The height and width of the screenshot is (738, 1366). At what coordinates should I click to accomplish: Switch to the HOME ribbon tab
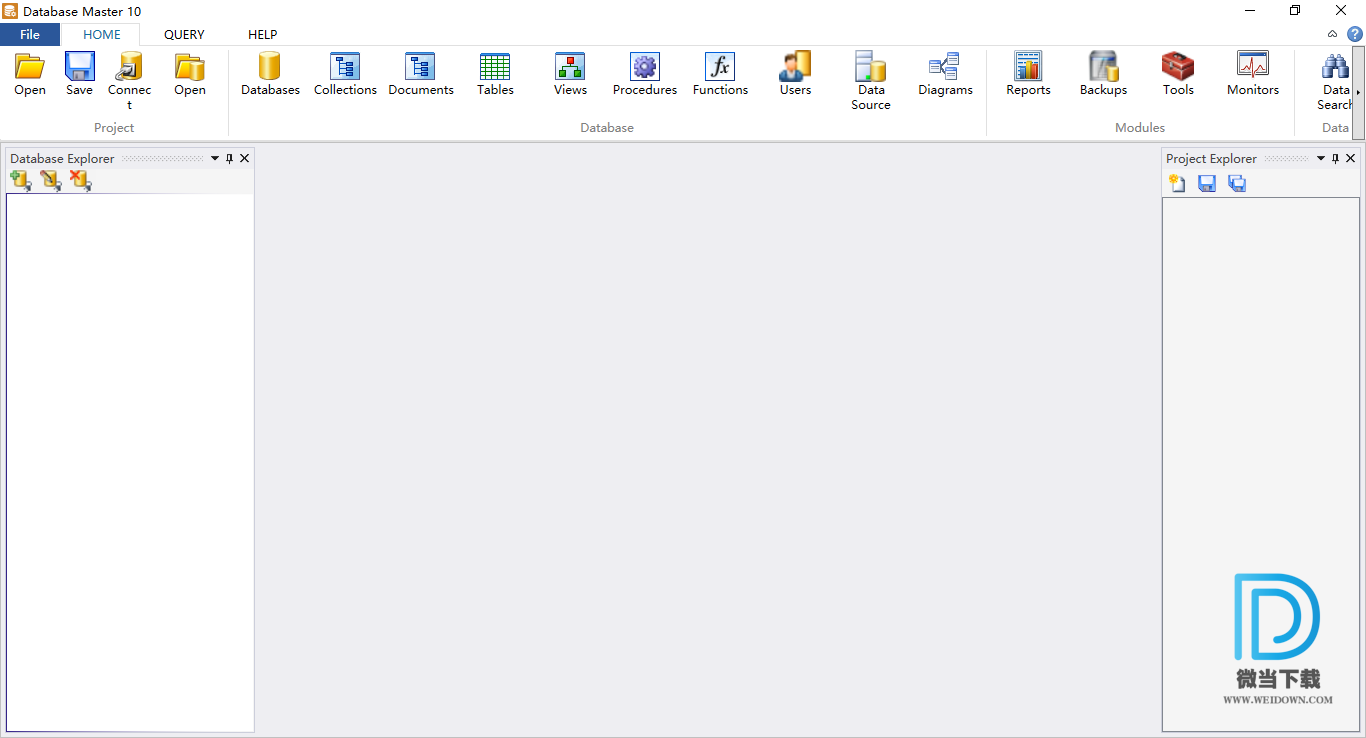[x=102, y=34]
